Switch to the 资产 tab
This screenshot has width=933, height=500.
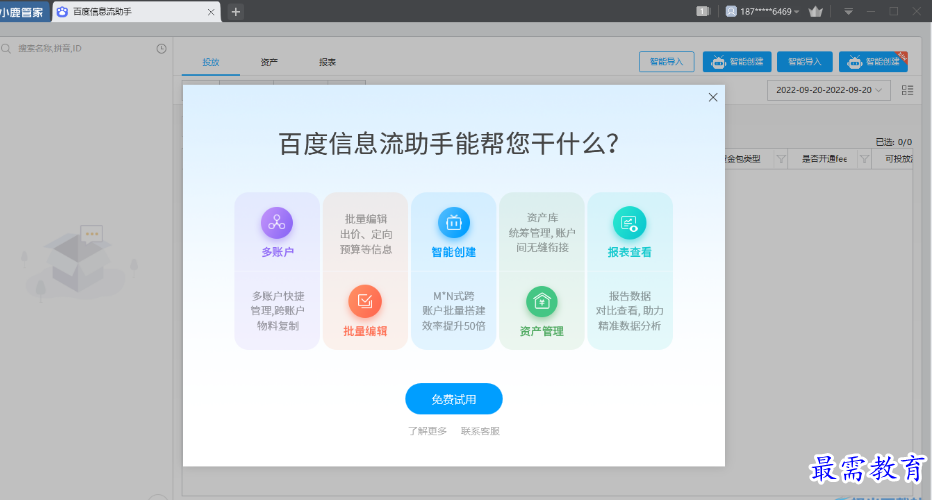click(x=269, y=62)
